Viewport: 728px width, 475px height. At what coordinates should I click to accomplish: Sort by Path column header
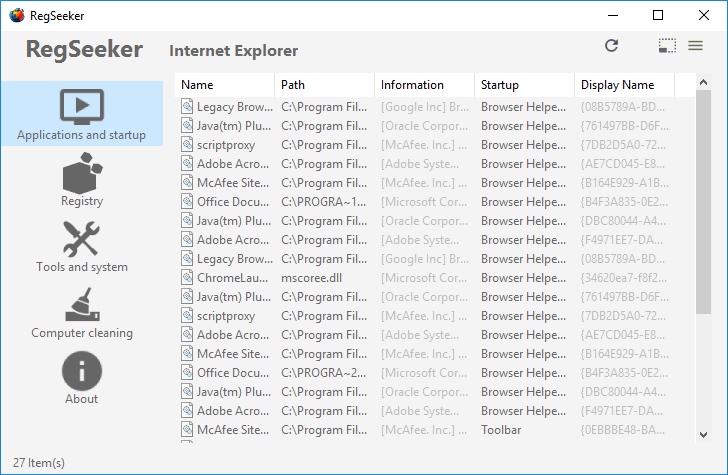click(x=325, y=85)
